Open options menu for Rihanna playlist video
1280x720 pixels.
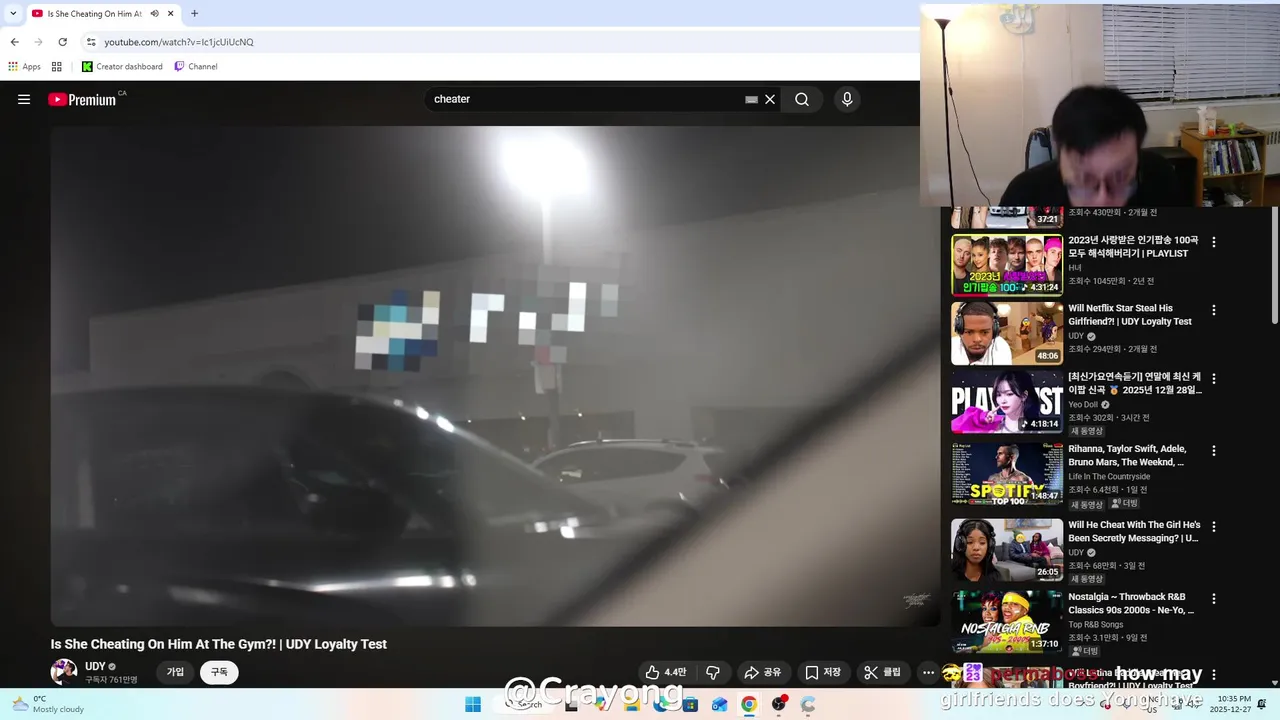tap(1214, 451)
